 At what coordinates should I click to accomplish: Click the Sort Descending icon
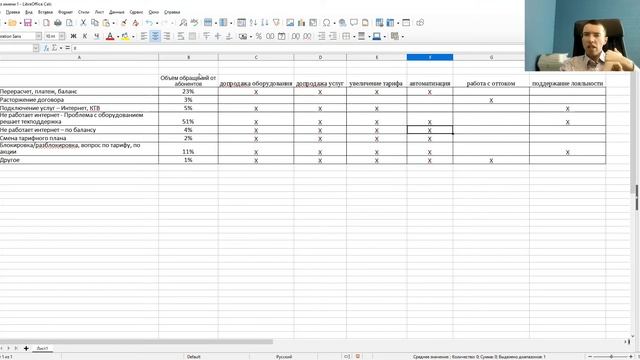pos(264,23)
